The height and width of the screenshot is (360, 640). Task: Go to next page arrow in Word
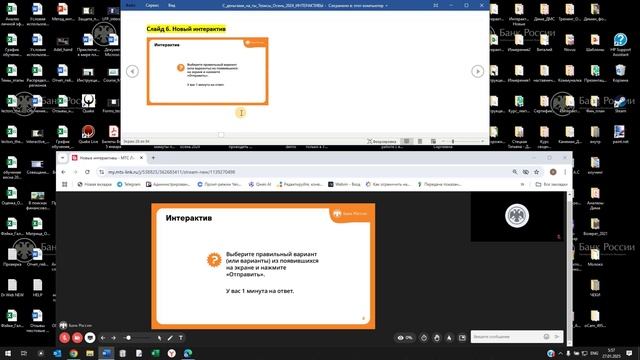point(477,71)
